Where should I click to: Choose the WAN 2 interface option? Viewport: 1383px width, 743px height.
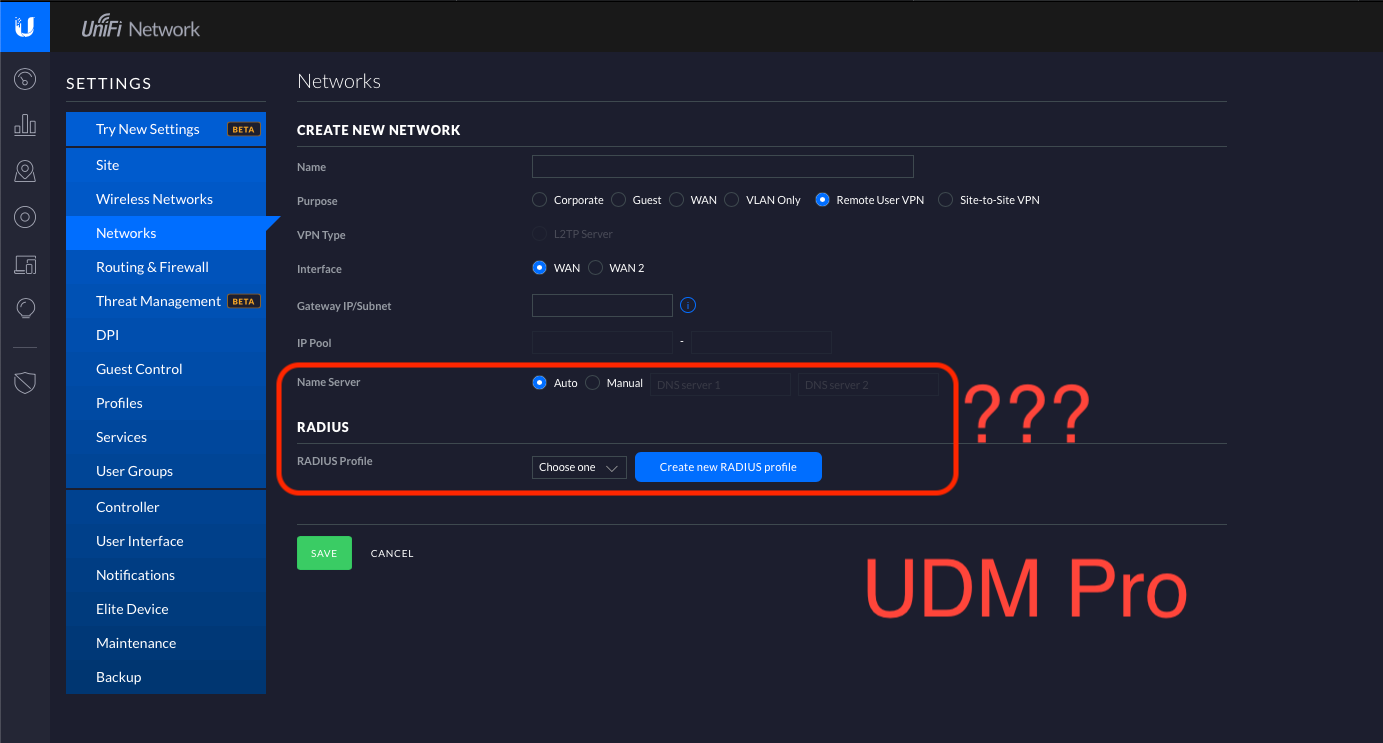point(596,268)
